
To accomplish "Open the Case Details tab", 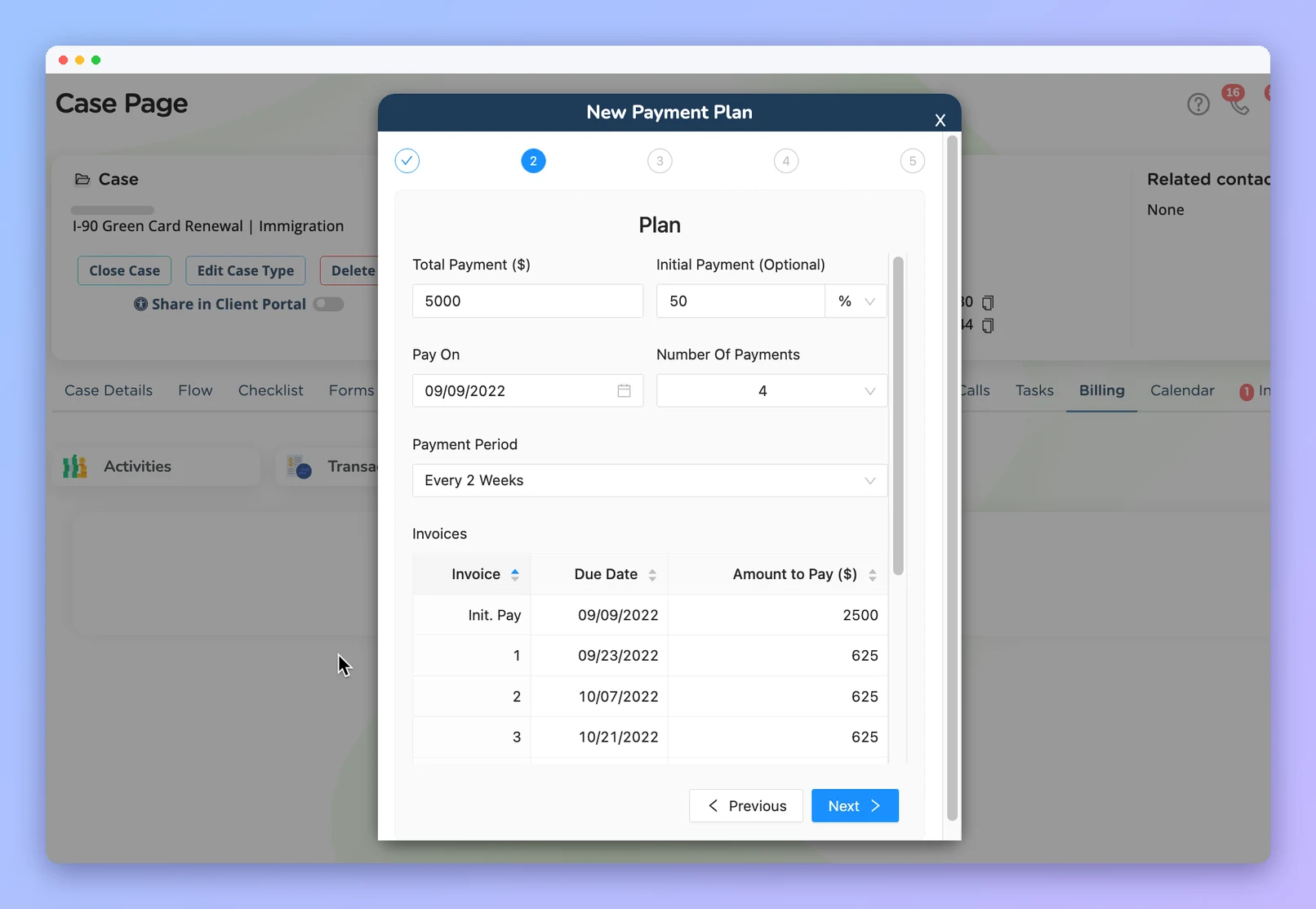I will coord(109,390).
